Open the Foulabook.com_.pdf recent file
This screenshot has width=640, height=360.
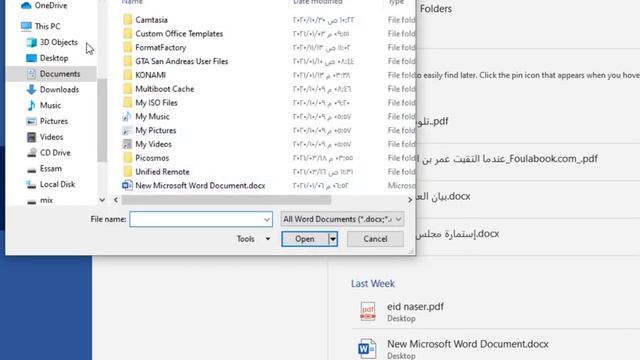click(x=508, y=159)
